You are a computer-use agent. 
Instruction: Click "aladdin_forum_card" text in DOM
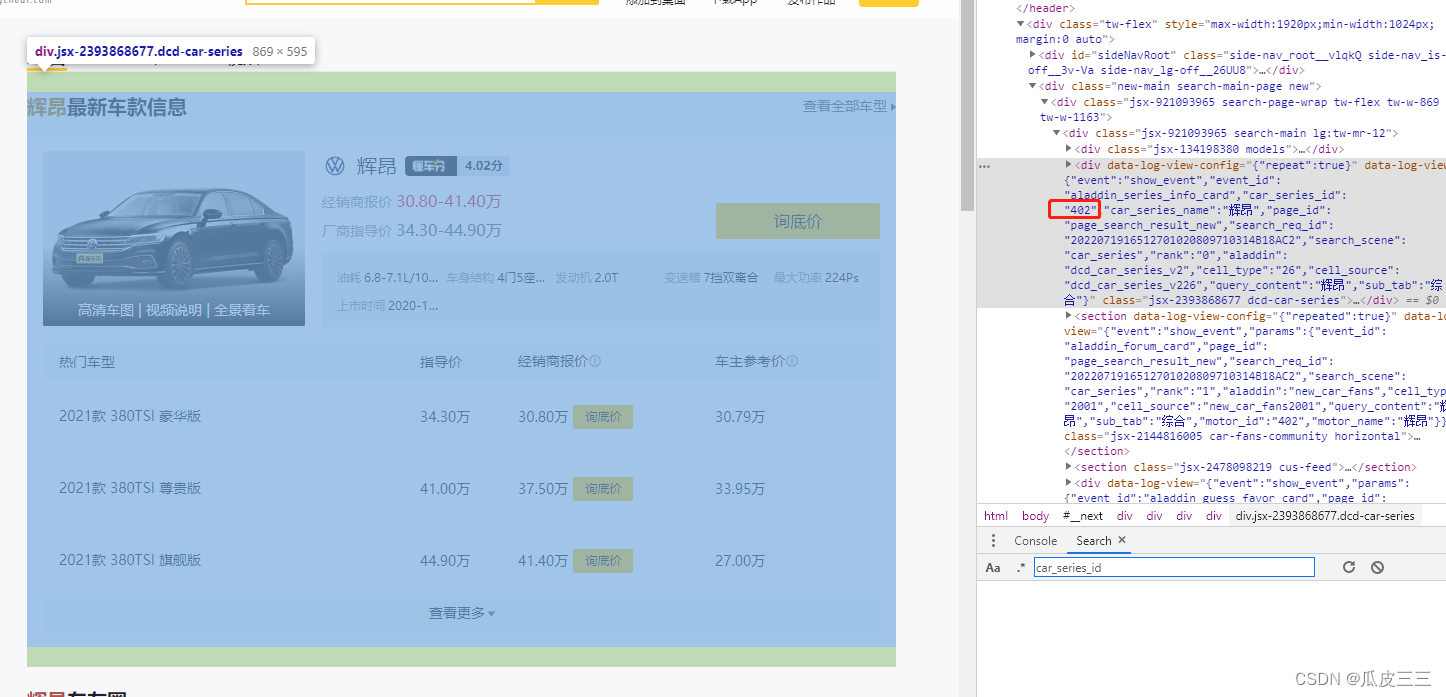click(1125, 346)
